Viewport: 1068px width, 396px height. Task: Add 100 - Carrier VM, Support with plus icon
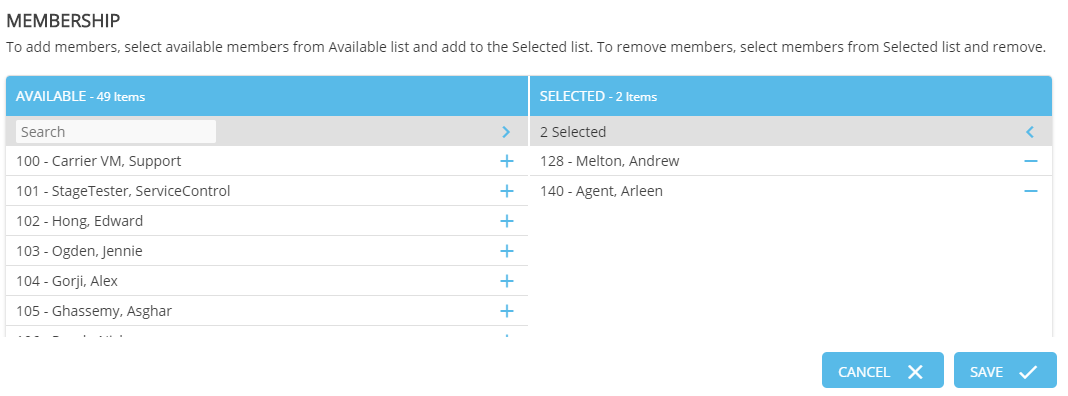pyautogui.click(x=506, y=161)
